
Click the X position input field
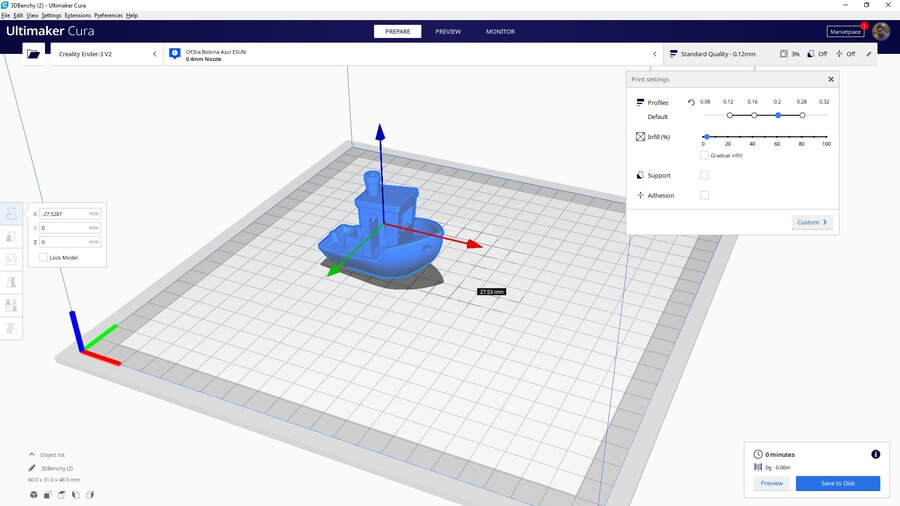coord(70,213)
